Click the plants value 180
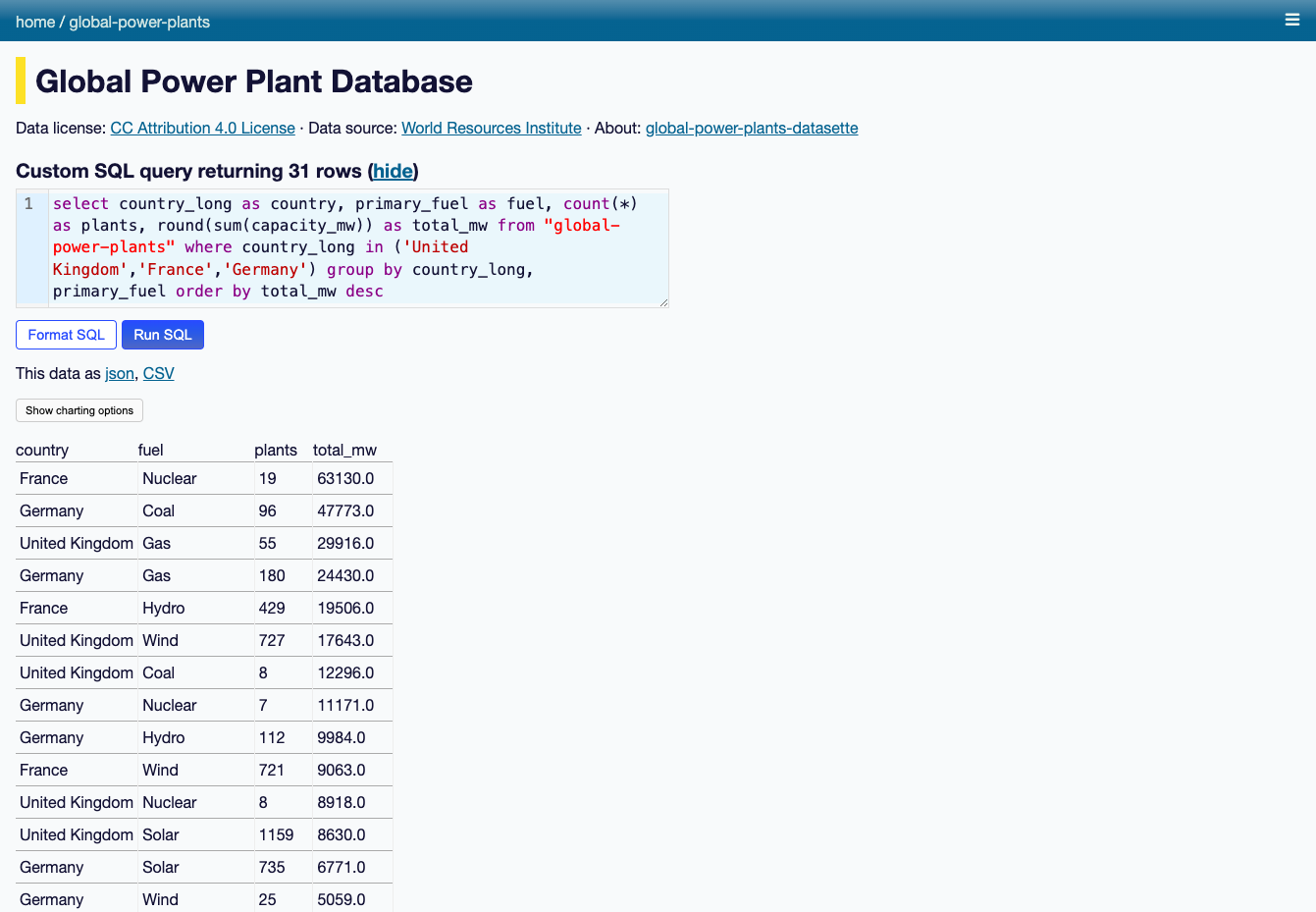The height and width of the screenshot is (912, 1316). (283, 575)
